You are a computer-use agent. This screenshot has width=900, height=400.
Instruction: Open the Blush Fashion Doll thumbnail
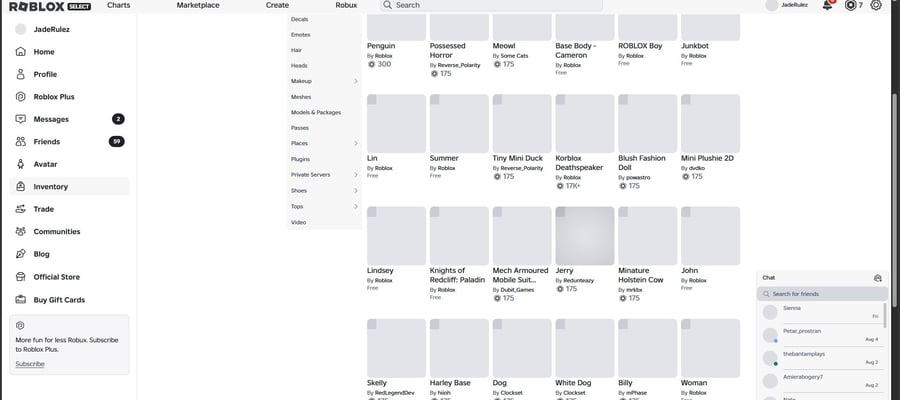click(x=647, y=123)
